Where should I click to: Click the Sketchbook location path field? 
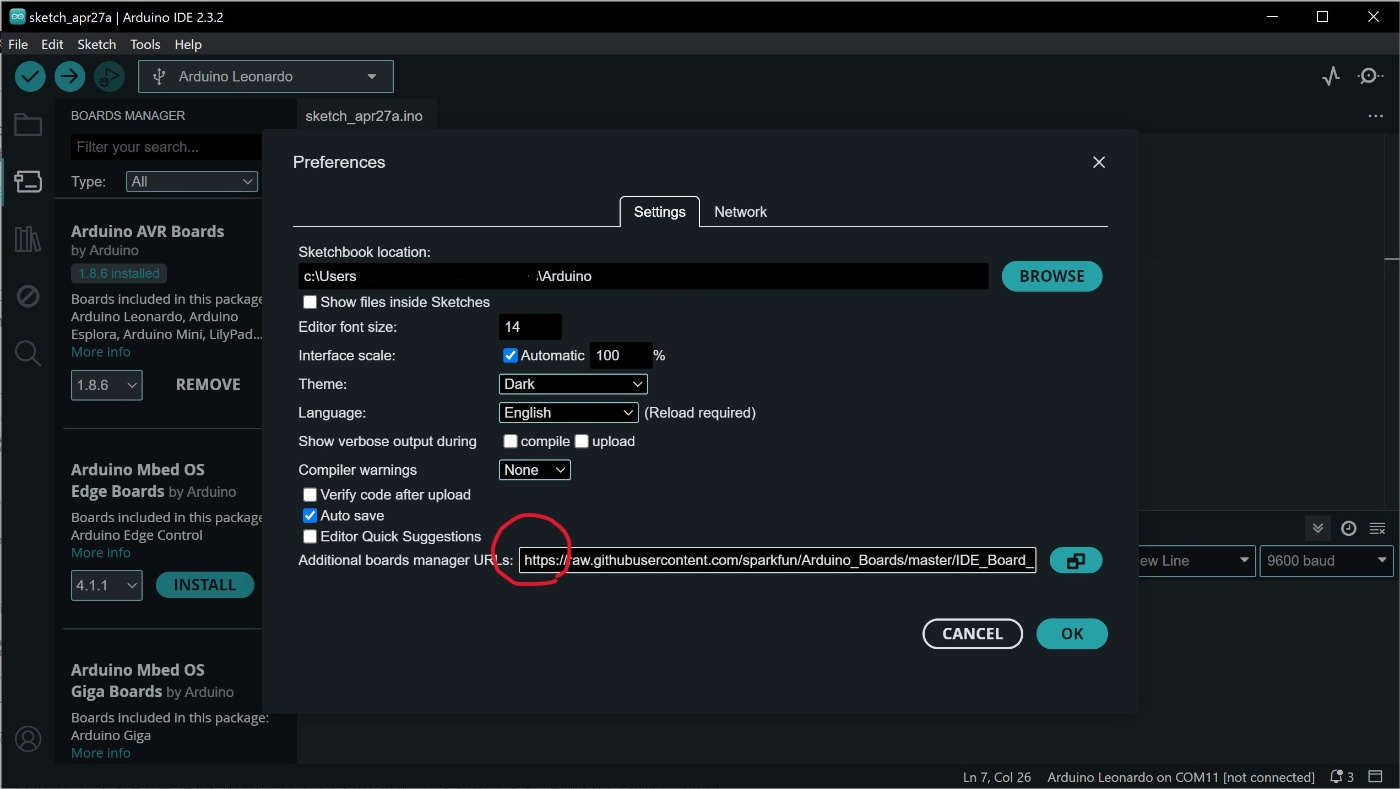coord(643,276)
